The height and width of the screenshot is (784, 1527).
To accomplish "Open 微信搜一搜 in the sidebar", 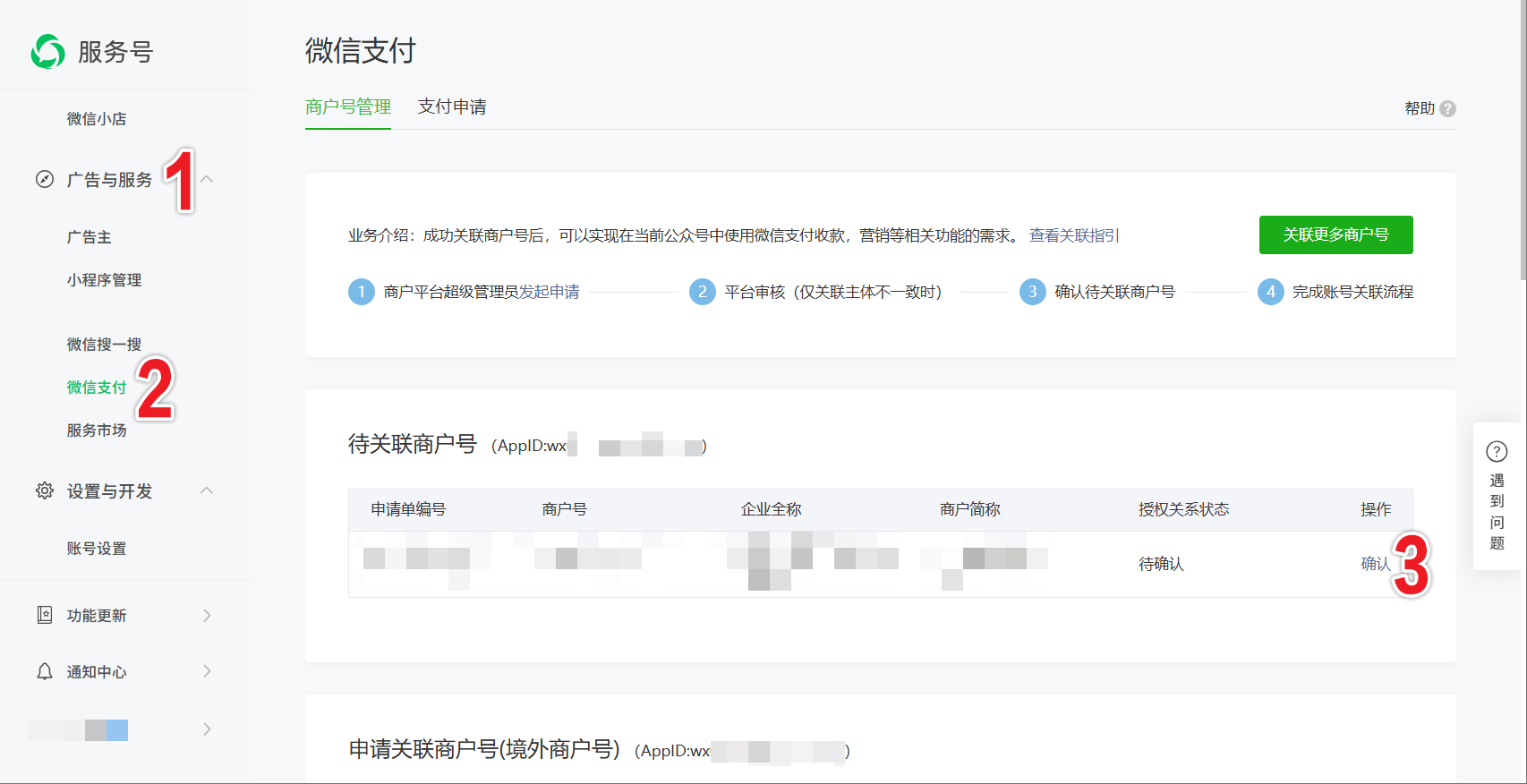I will [x=104, y=345].
